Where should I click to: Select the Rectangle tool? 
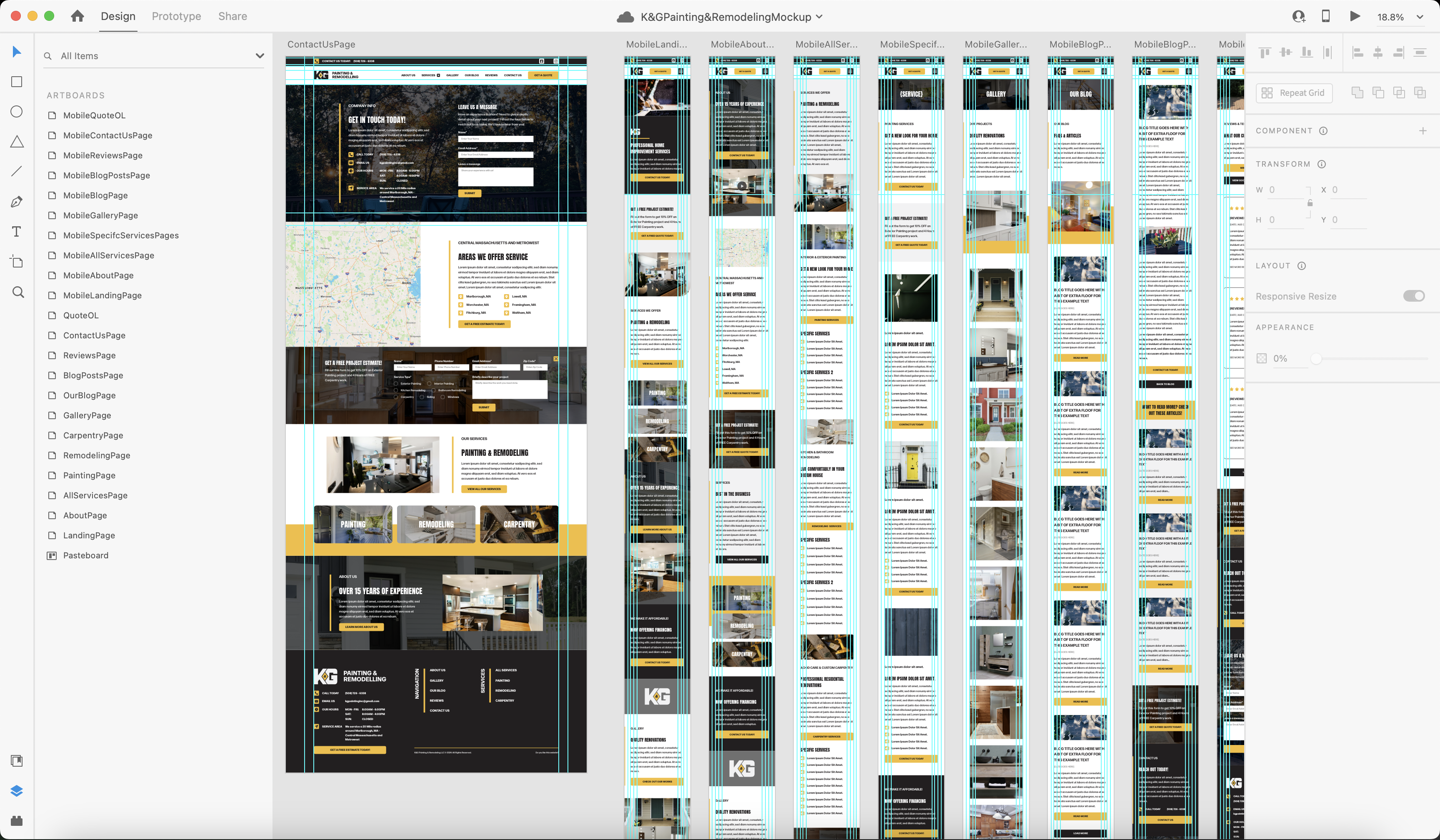coord(17,82)
